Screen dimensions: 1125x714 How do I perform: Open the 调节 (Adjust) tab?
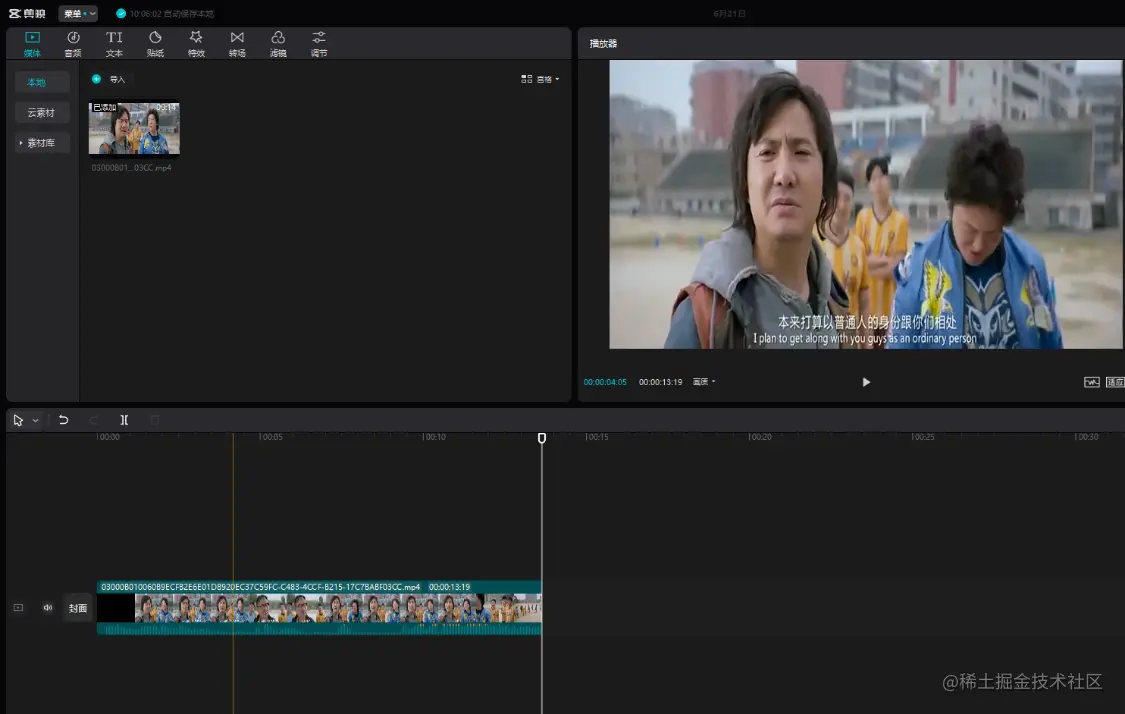click(x=319, y=44)
